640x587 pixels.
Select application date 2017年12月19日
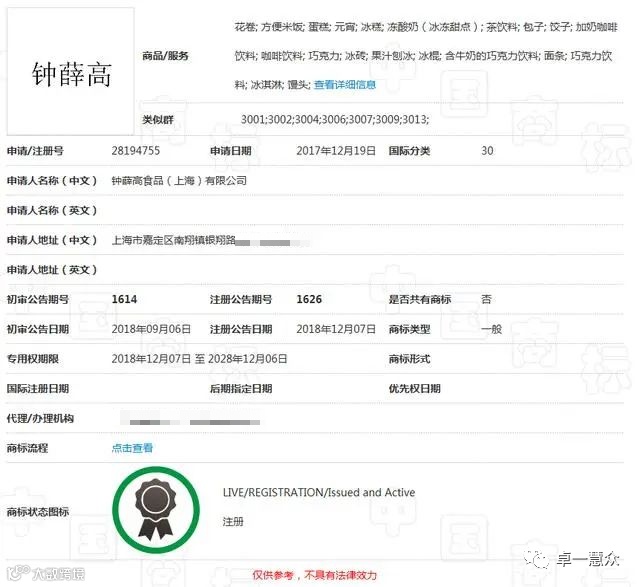[336, 151]
